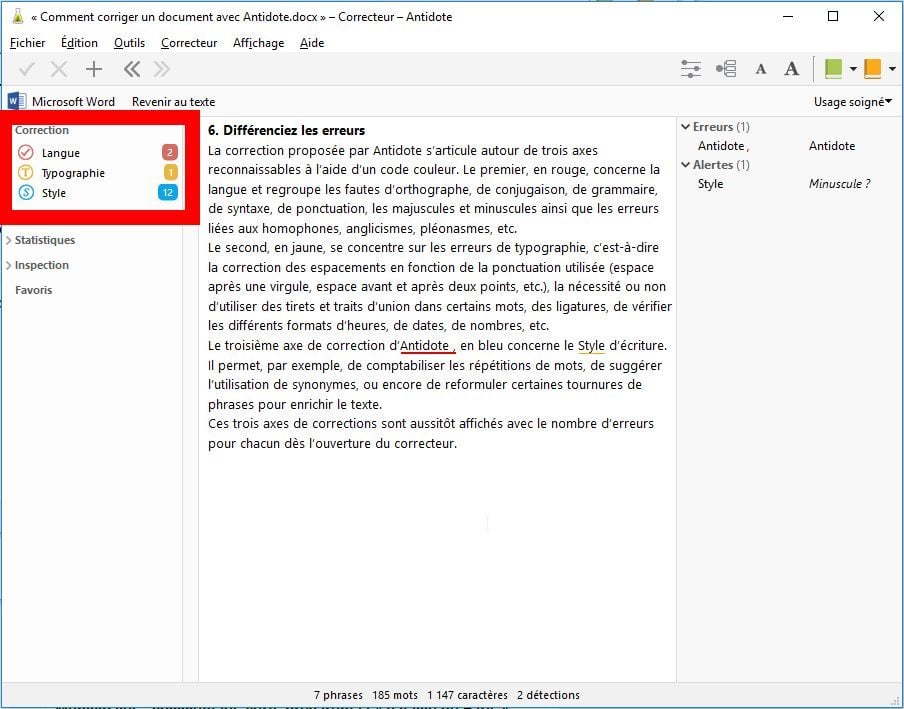
Task: Collapse the Erreurs (1) group
Action: pos(685,127)
